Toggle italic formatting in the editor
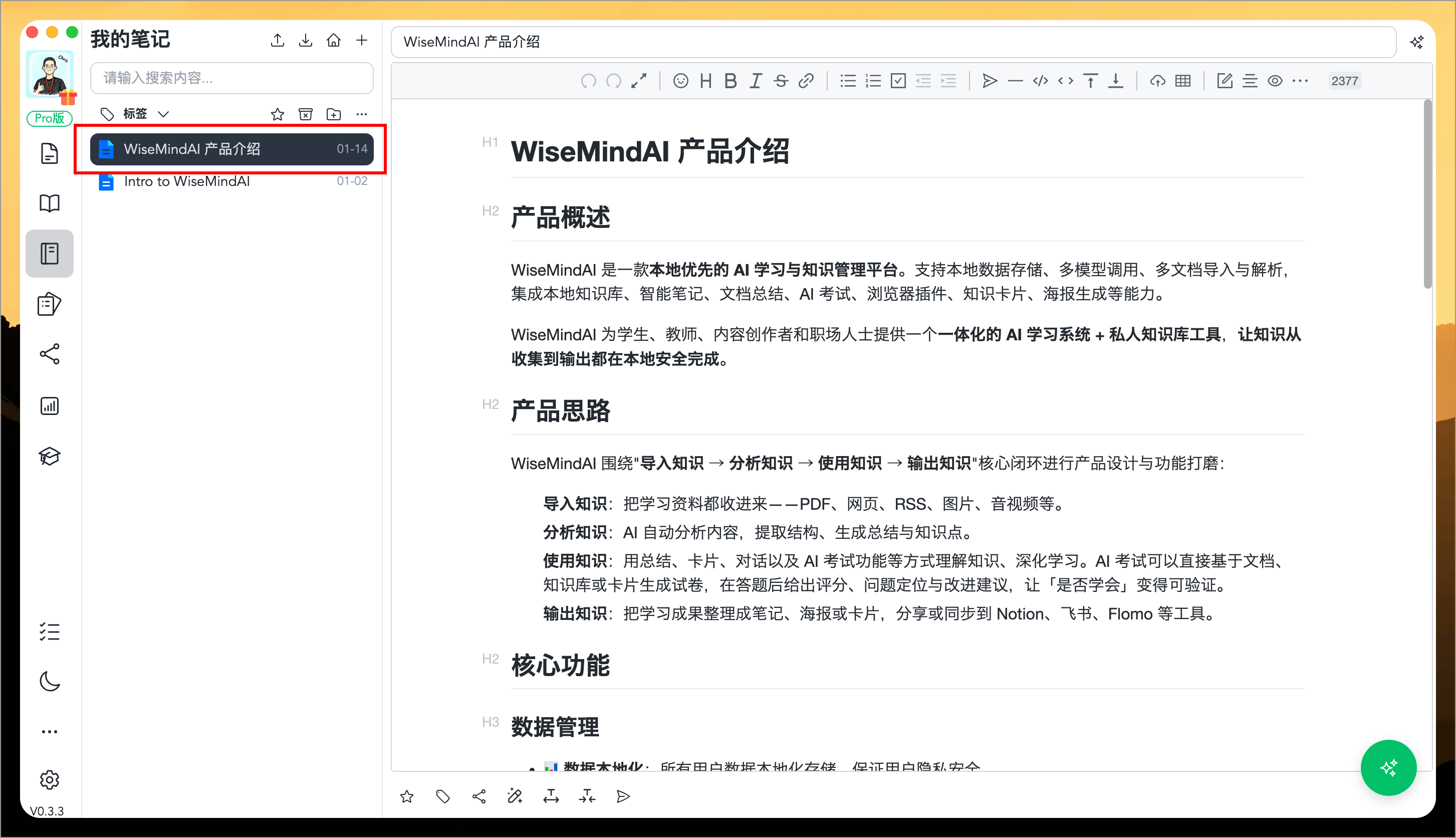 click(756, 81)
